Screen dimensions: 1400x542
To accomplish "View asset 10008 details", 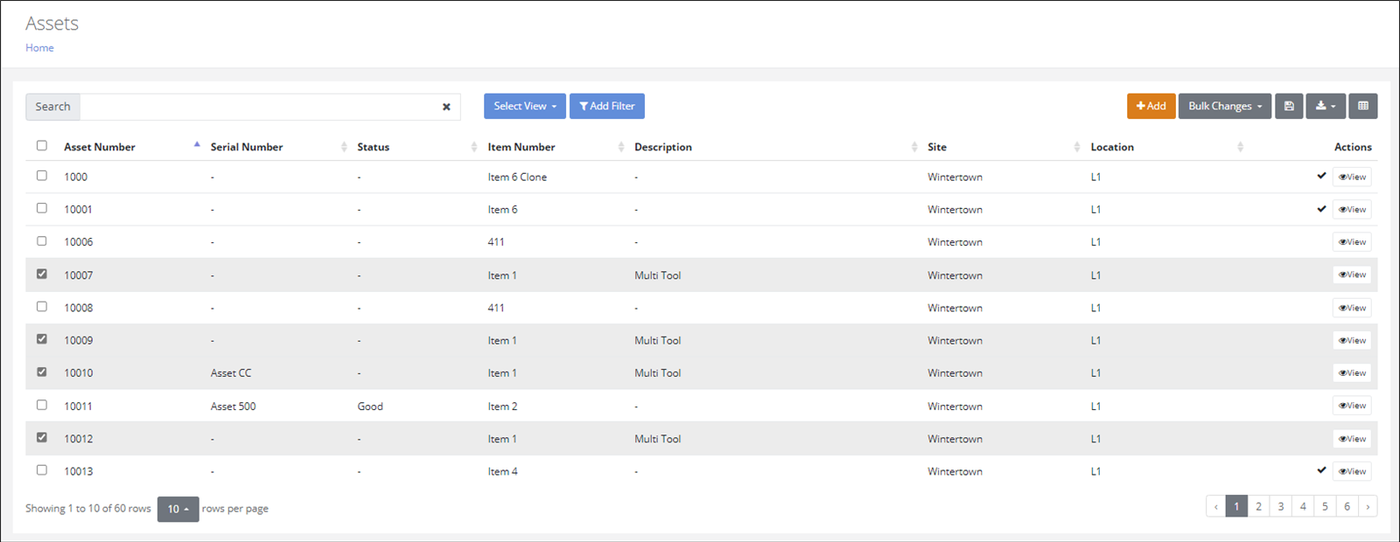I will coord(1352,308).
